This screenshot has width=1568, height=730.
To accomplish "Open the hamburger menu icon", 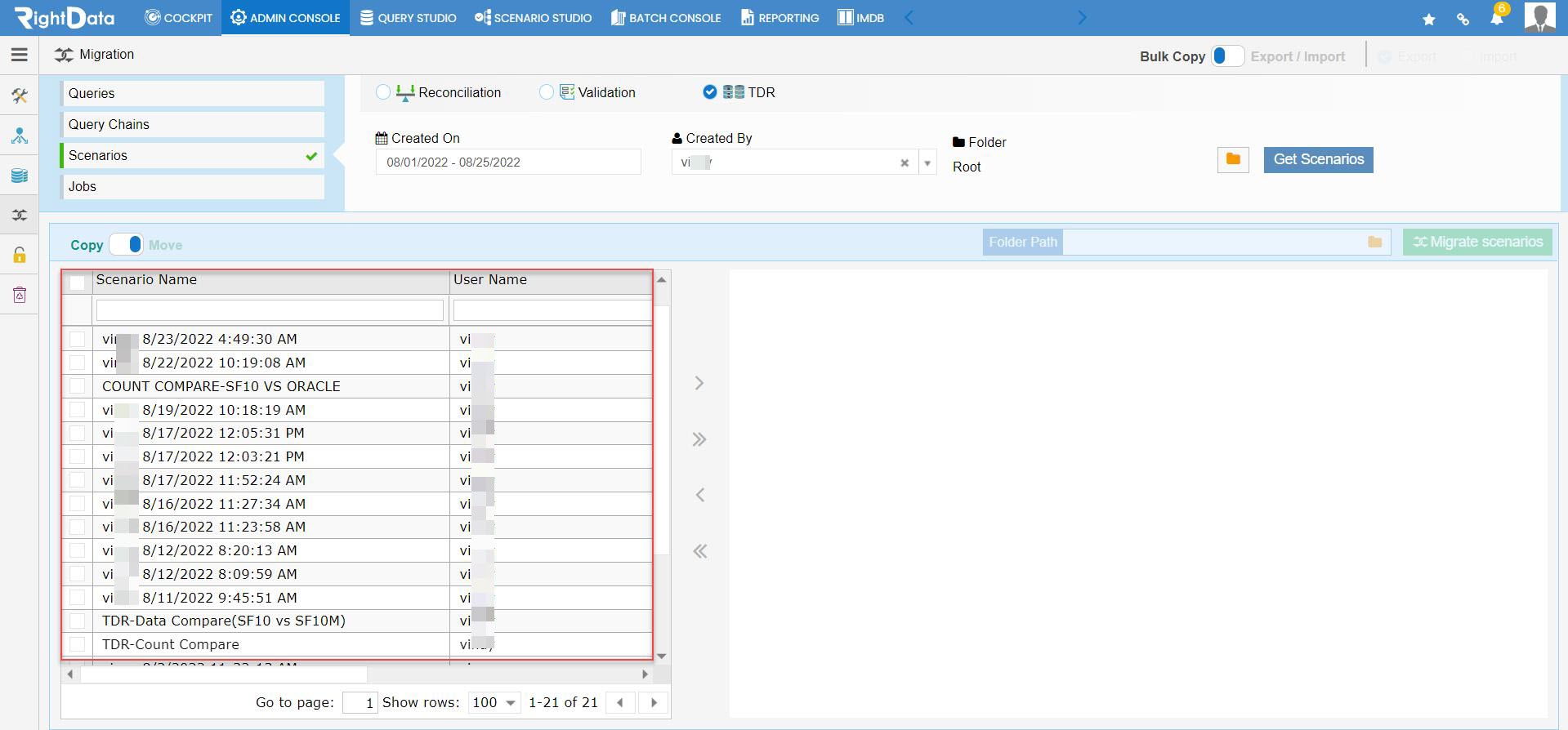I will (20, 55).
